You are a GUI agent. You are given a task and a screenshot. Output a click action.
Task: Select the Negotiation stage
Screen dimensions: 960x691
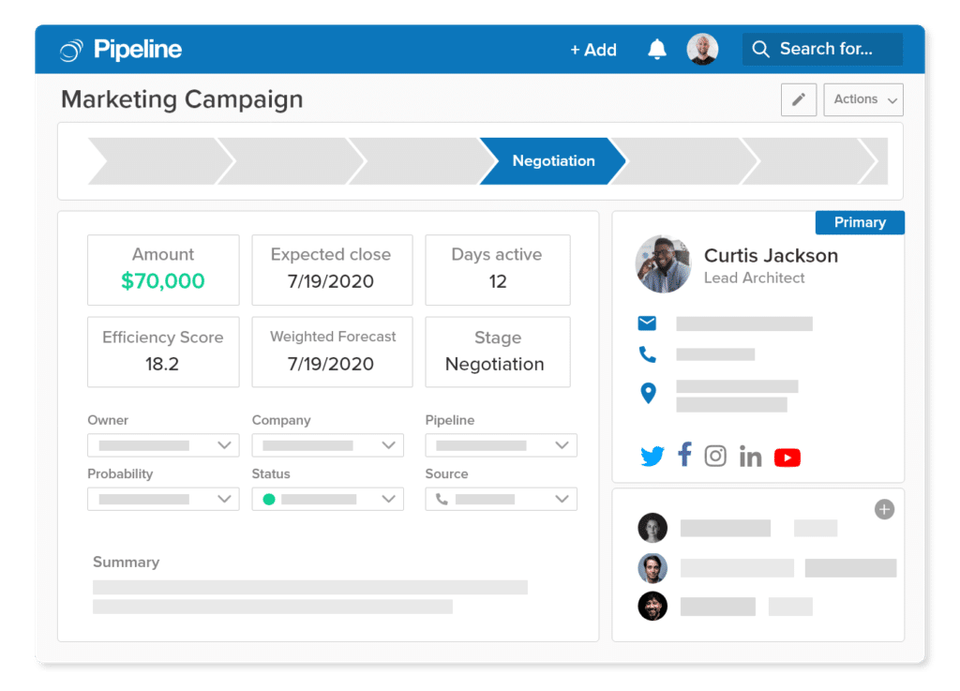(552, 161)
